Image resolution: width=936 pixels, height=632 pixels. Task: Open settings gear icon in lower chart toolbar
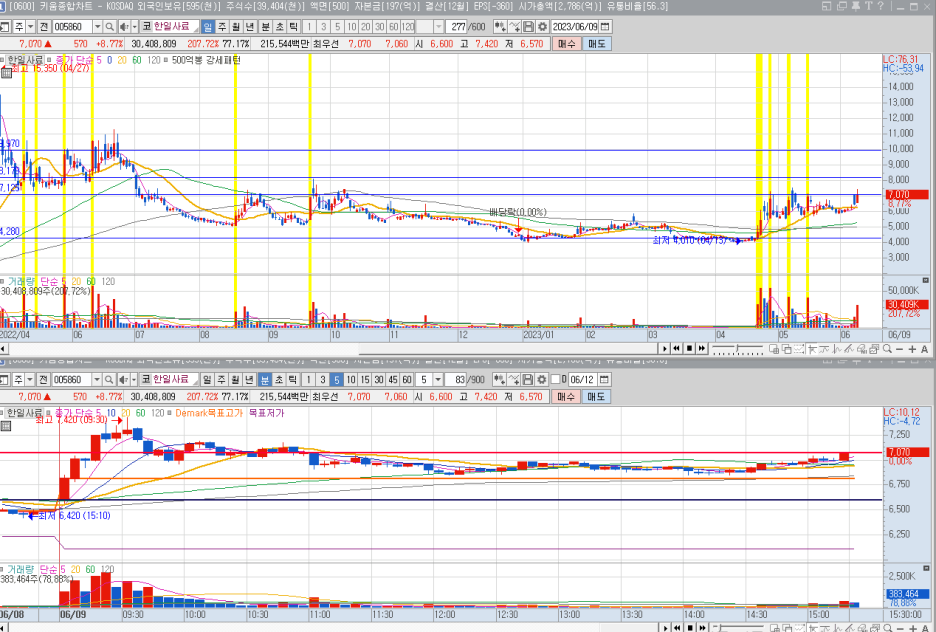(x=541, y=380)
